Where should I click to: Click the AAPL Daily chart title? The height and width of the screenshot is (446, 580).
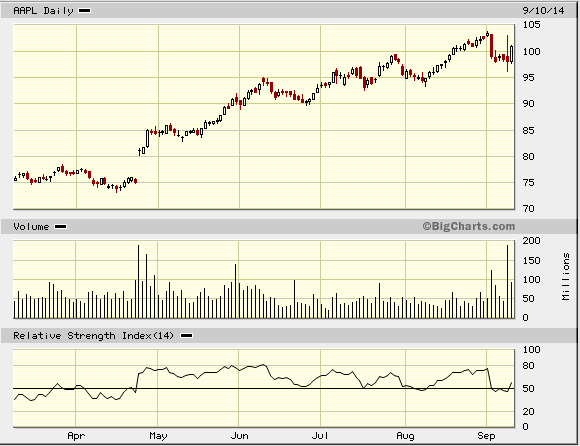pyautogui.click(x=43, y=11)
